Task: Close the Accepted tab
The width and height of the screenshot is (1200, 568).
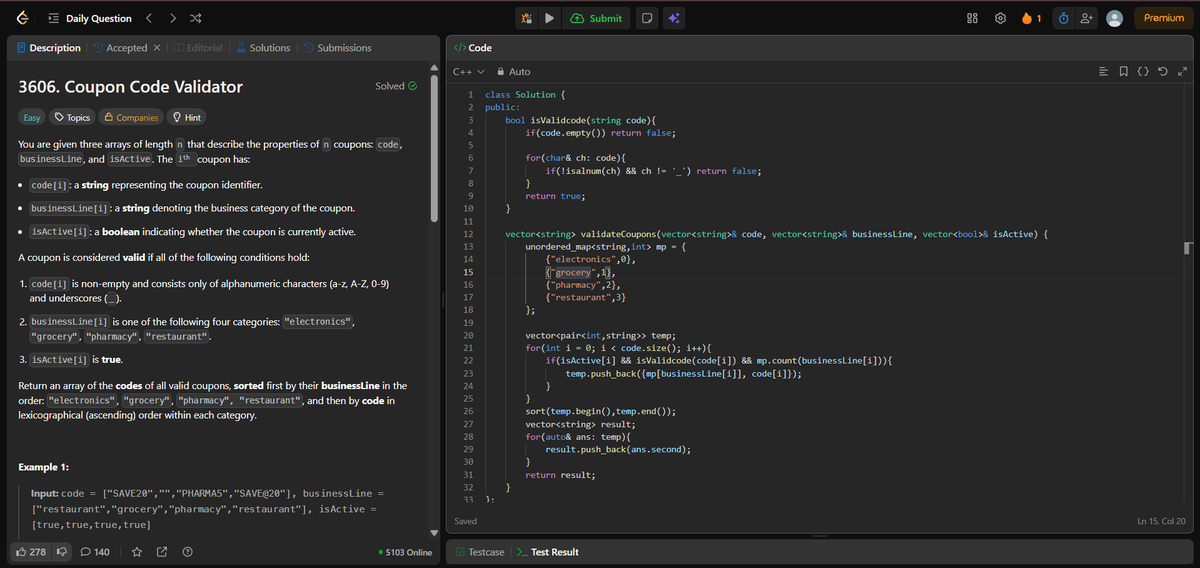Action: coord(157,48)
